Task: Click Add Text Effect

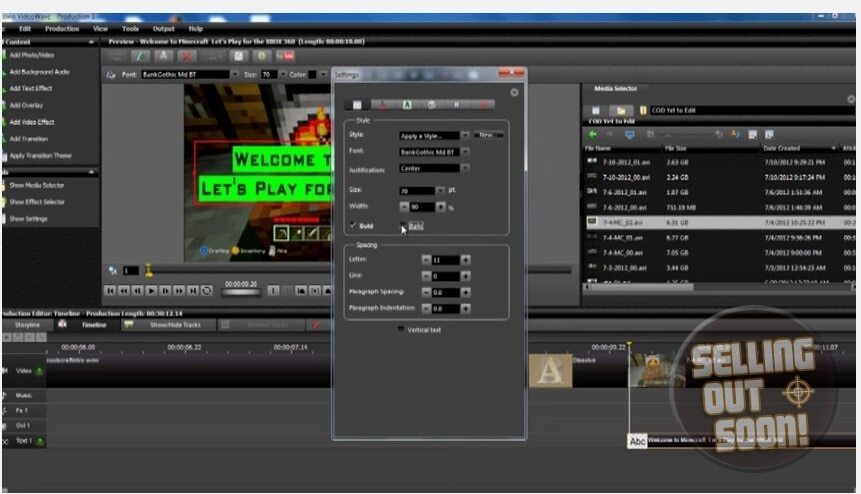Action: click(x=31, y=88)
